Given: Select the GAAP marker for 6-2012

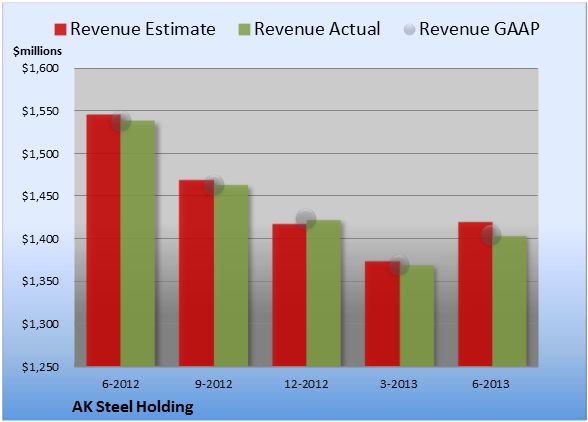Looking at the screenshot, I should [121, 121].
